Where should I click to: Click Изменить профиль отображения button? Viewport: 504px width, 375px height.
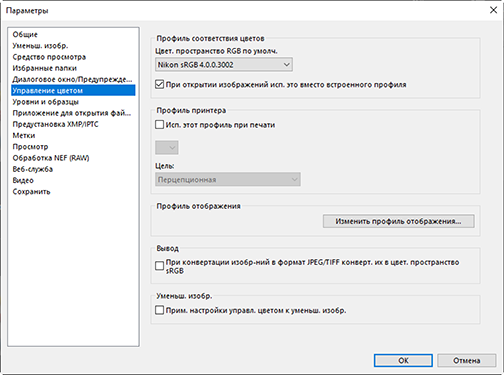click(x=398, y=221)
